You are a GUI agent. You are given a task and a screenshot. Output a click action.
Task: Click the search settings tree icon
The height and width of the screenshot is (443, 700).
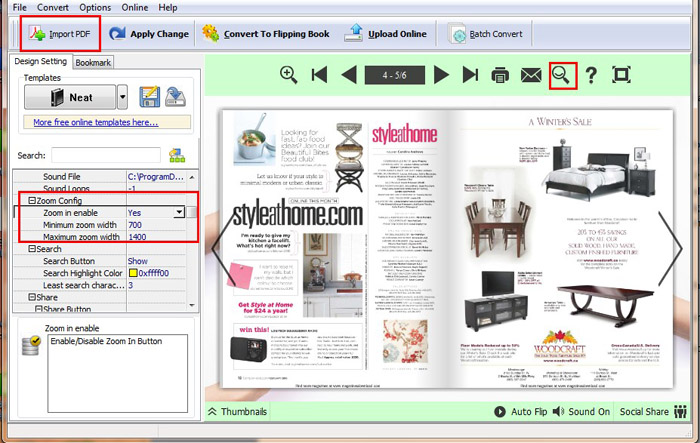click(177, 155)
